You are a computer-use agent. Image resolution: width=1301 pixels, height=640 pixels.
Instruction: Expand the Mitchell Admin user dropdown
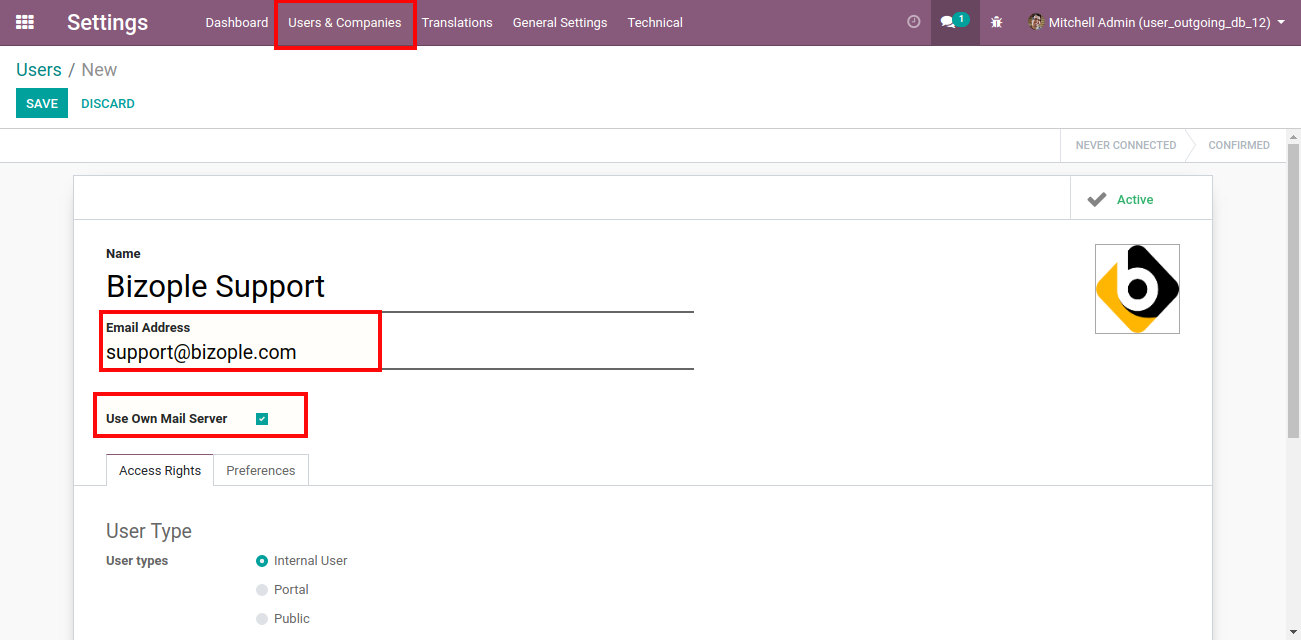[x=1157, y=22]
